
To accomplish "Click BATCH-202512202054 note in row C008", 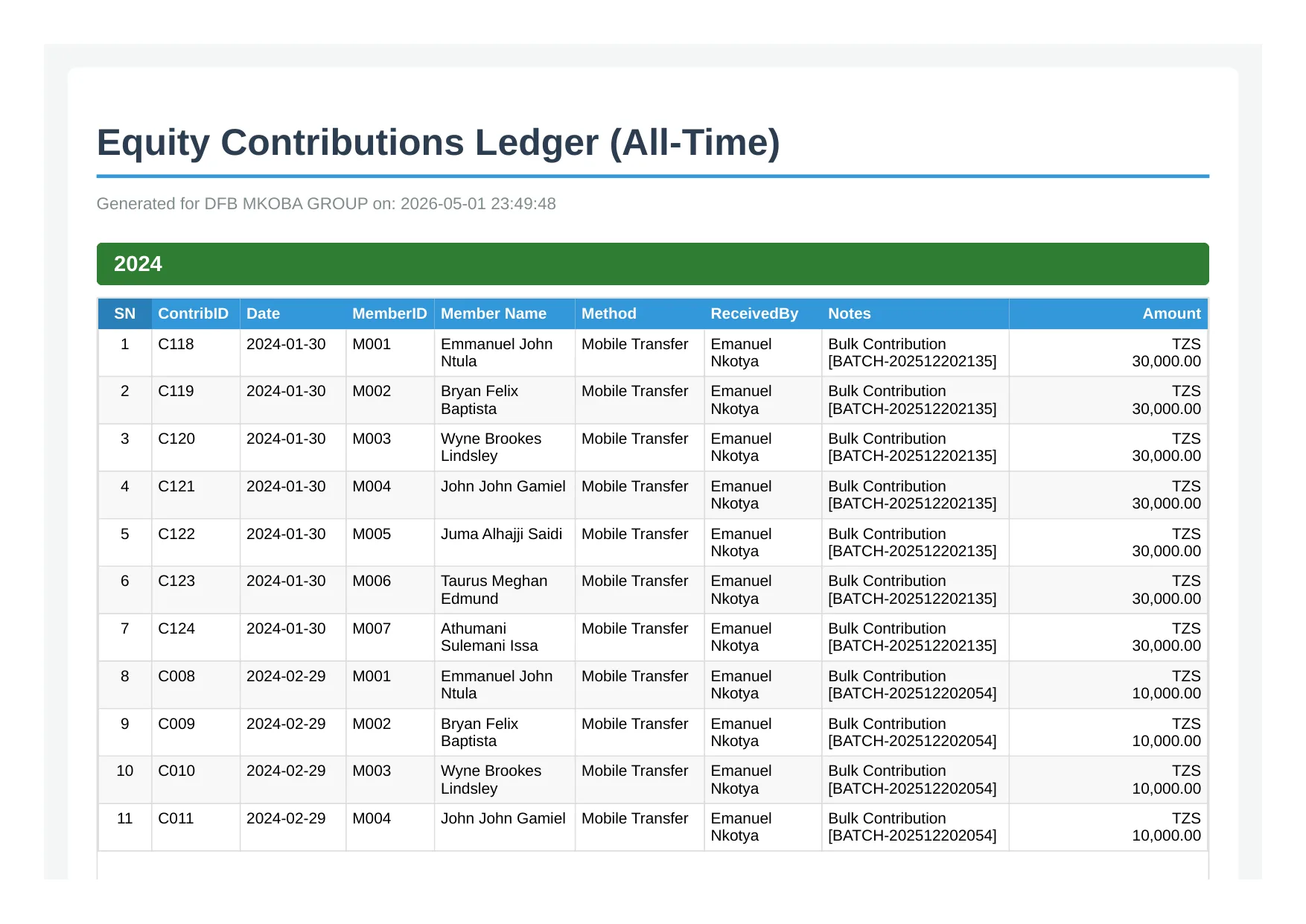I will pyautogui.click(x=912, y=693).
